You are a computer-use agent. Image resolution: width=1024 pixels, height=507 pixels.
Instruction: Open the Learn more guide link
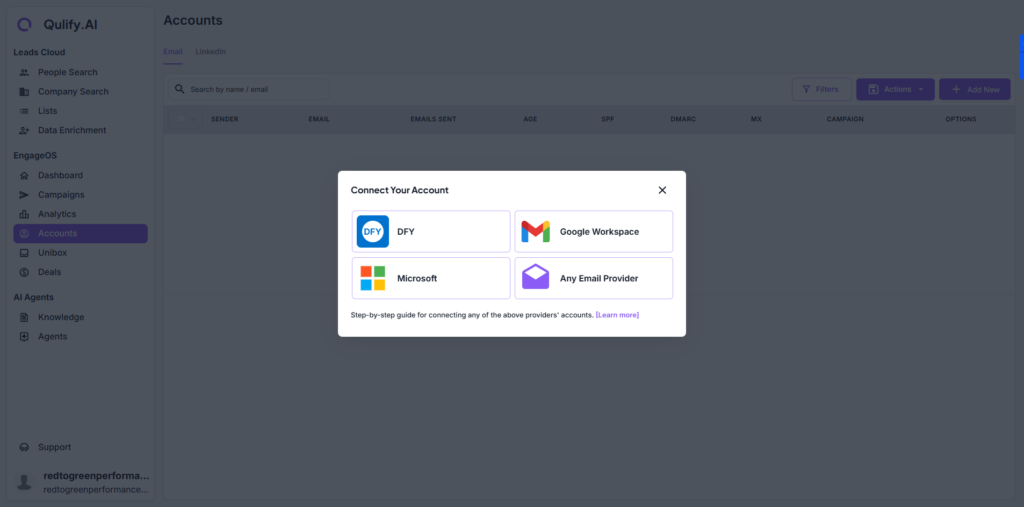[617, 315]
